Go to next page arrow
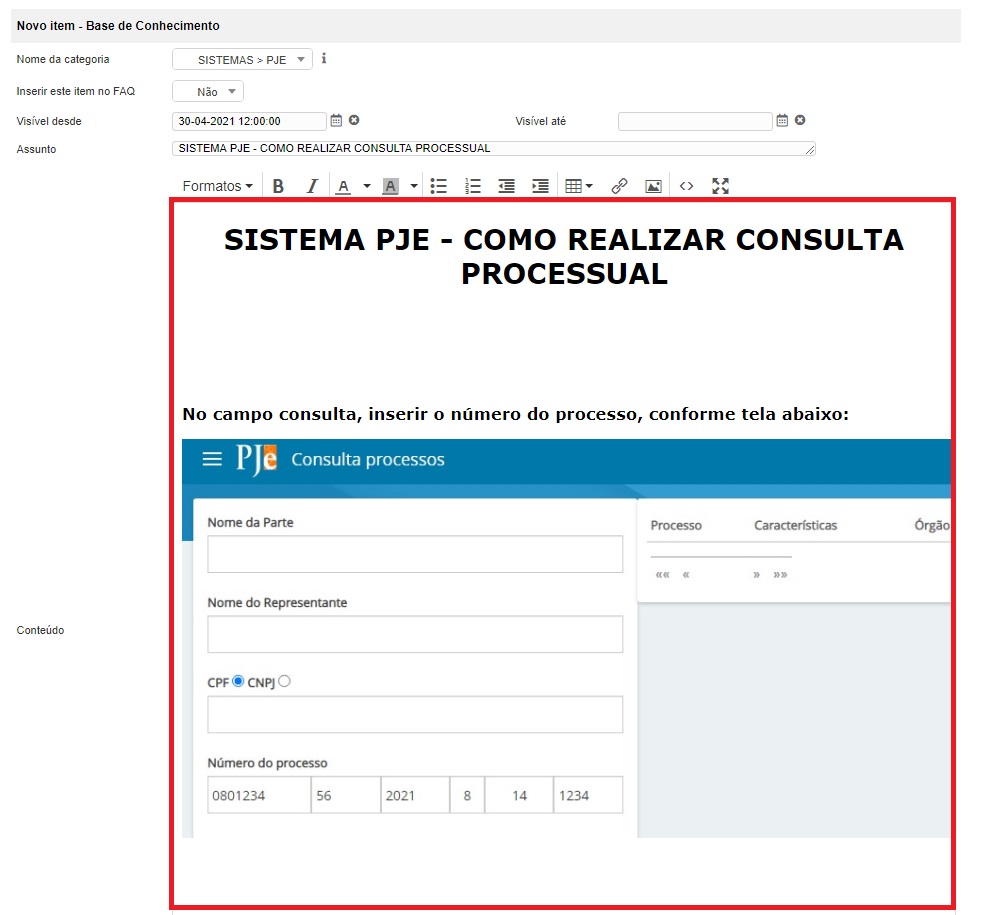The image size is (987, 915). [757, 575]
